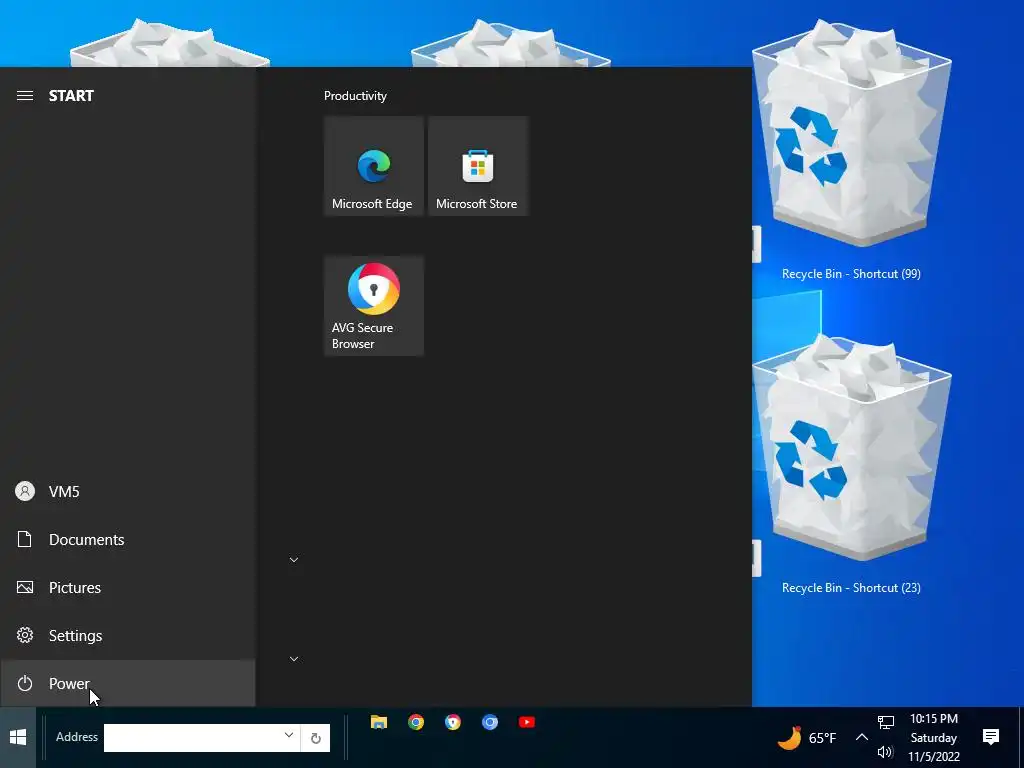1024x768 pixels.
Task: Open the VM5 user account
Action: 127,491
